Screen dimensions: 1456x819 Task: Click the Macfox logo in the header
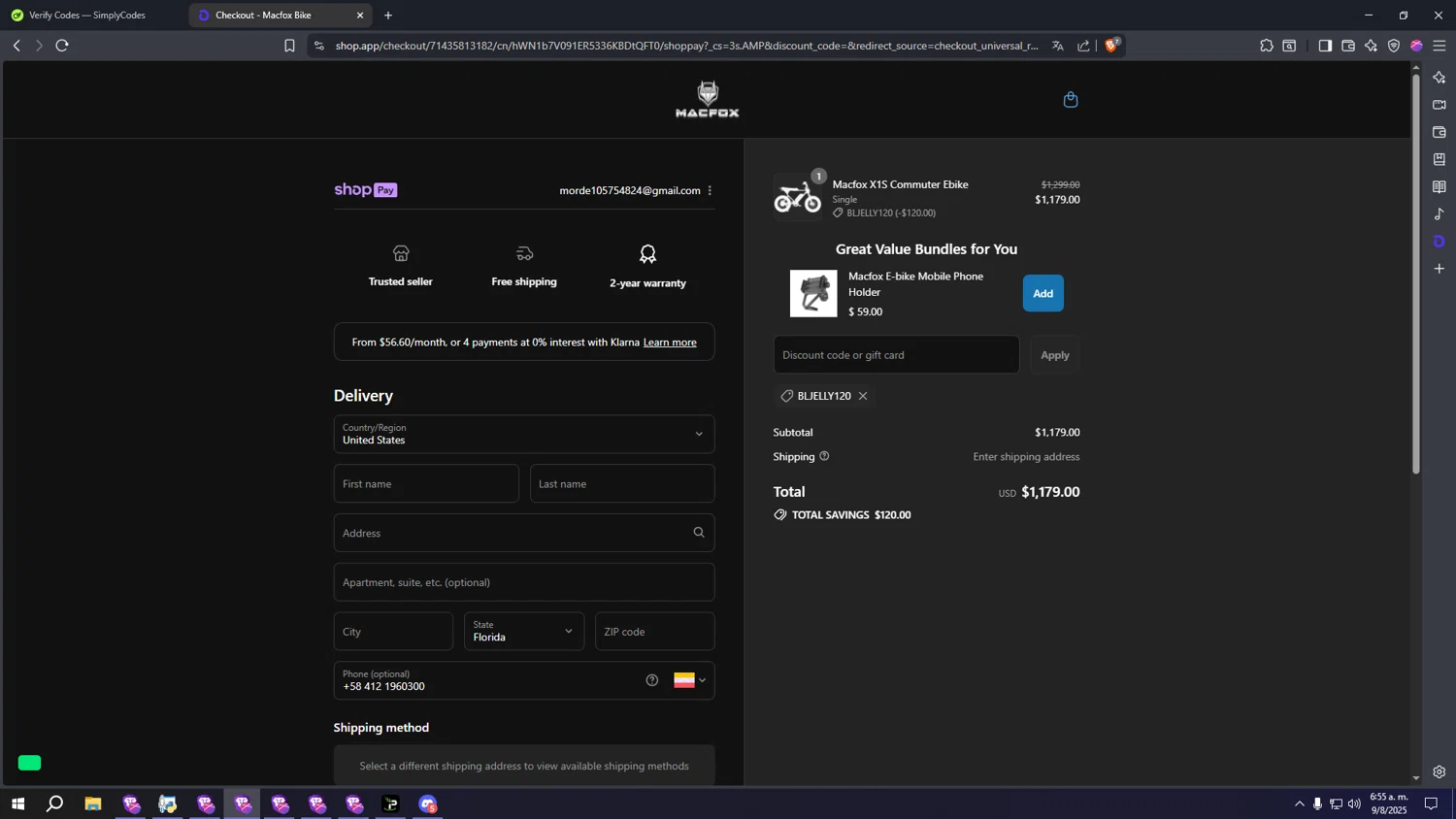(x=708, y=99)
